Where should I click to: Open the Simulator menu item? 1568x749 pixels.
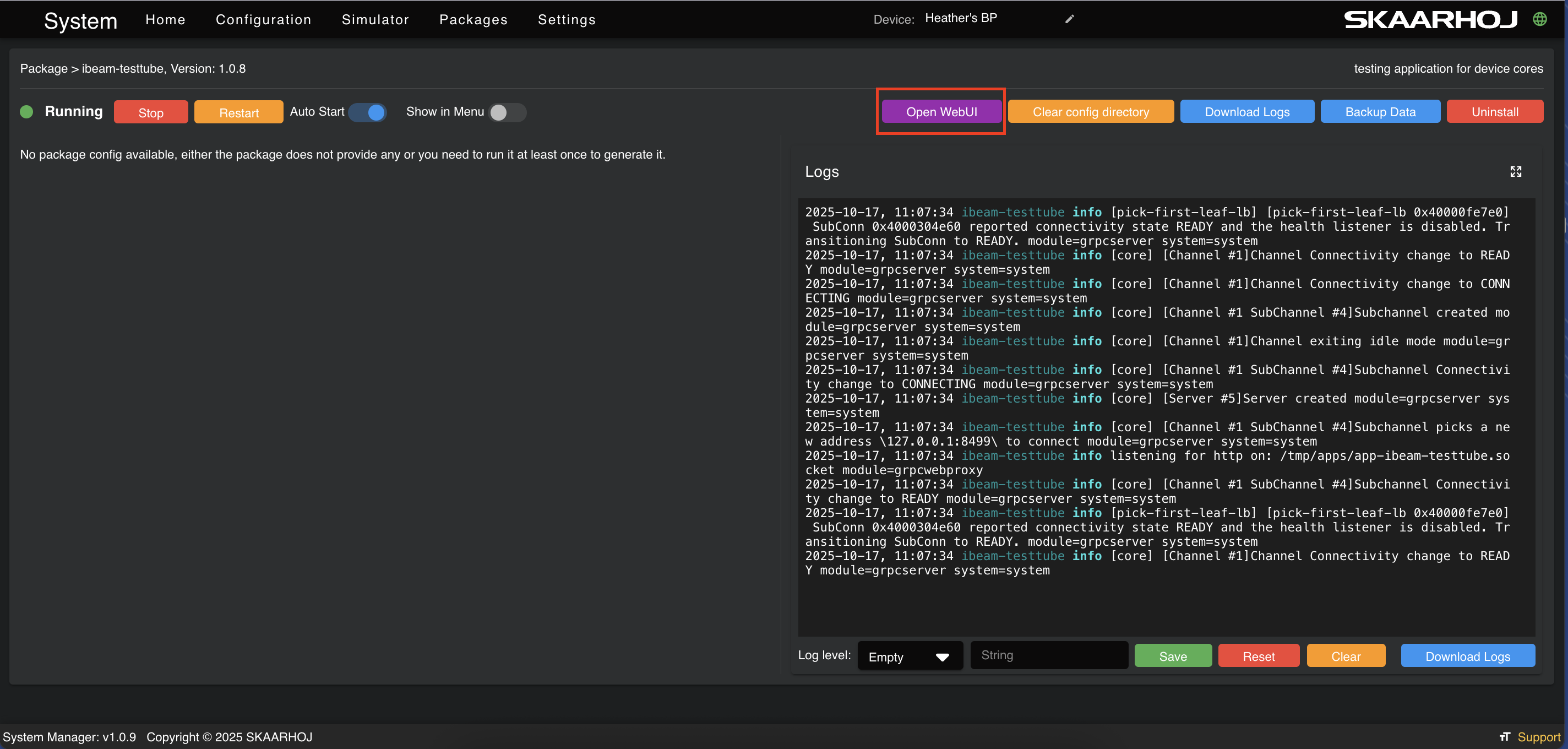(375, 19)
